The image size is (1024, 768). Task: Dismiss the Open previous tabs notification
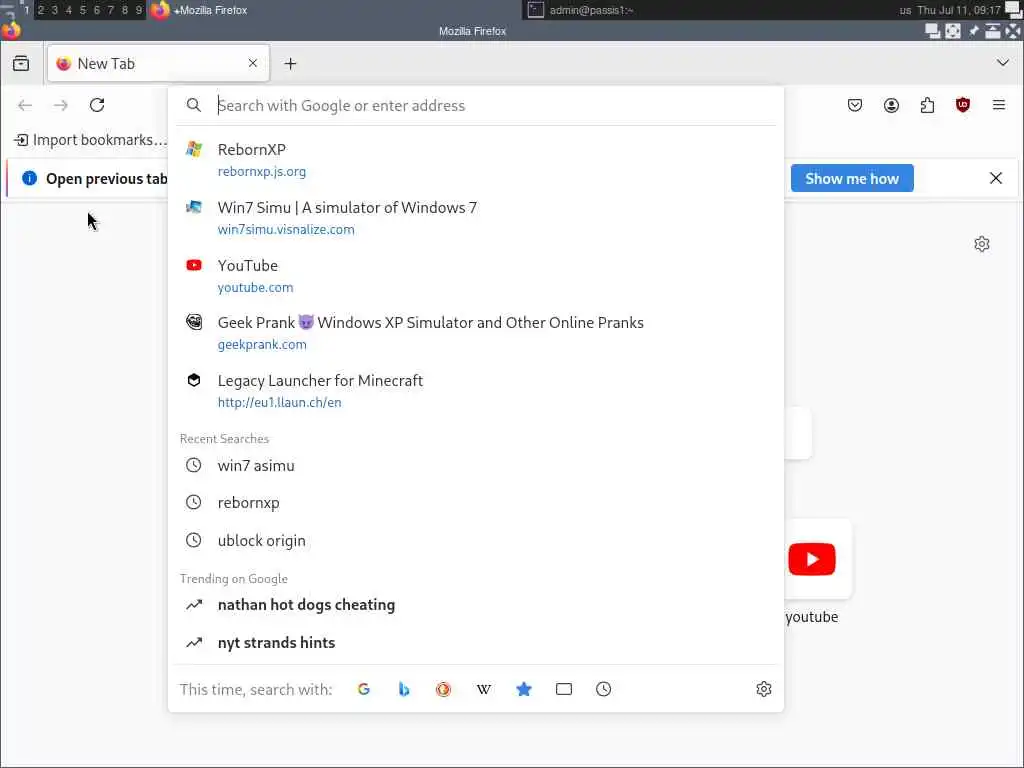coord(995,178)
